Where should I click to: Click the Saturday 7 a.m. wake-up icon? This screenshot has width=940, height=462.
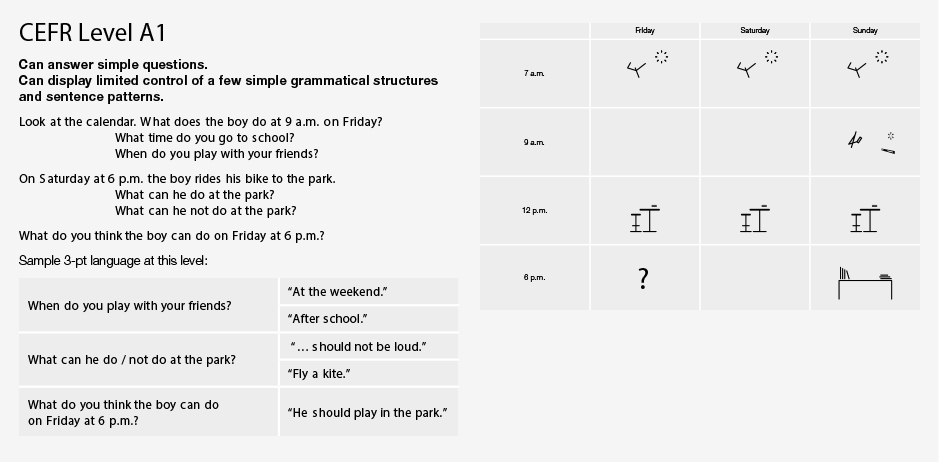click(x=756, y=65)
